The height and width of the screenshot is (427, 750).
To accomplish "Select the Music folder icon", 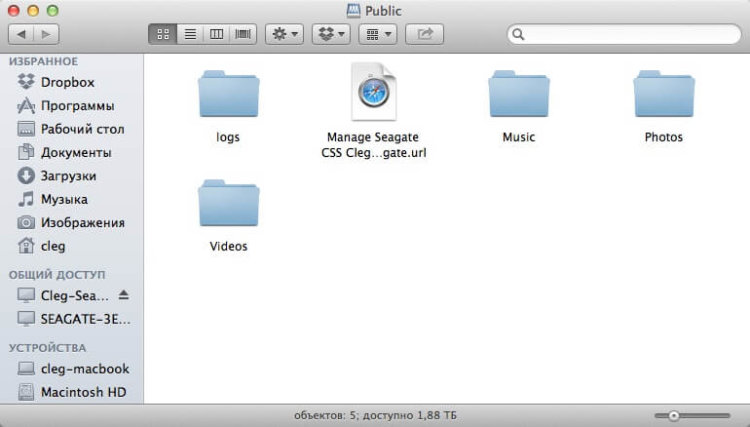I will coord(518,97).
